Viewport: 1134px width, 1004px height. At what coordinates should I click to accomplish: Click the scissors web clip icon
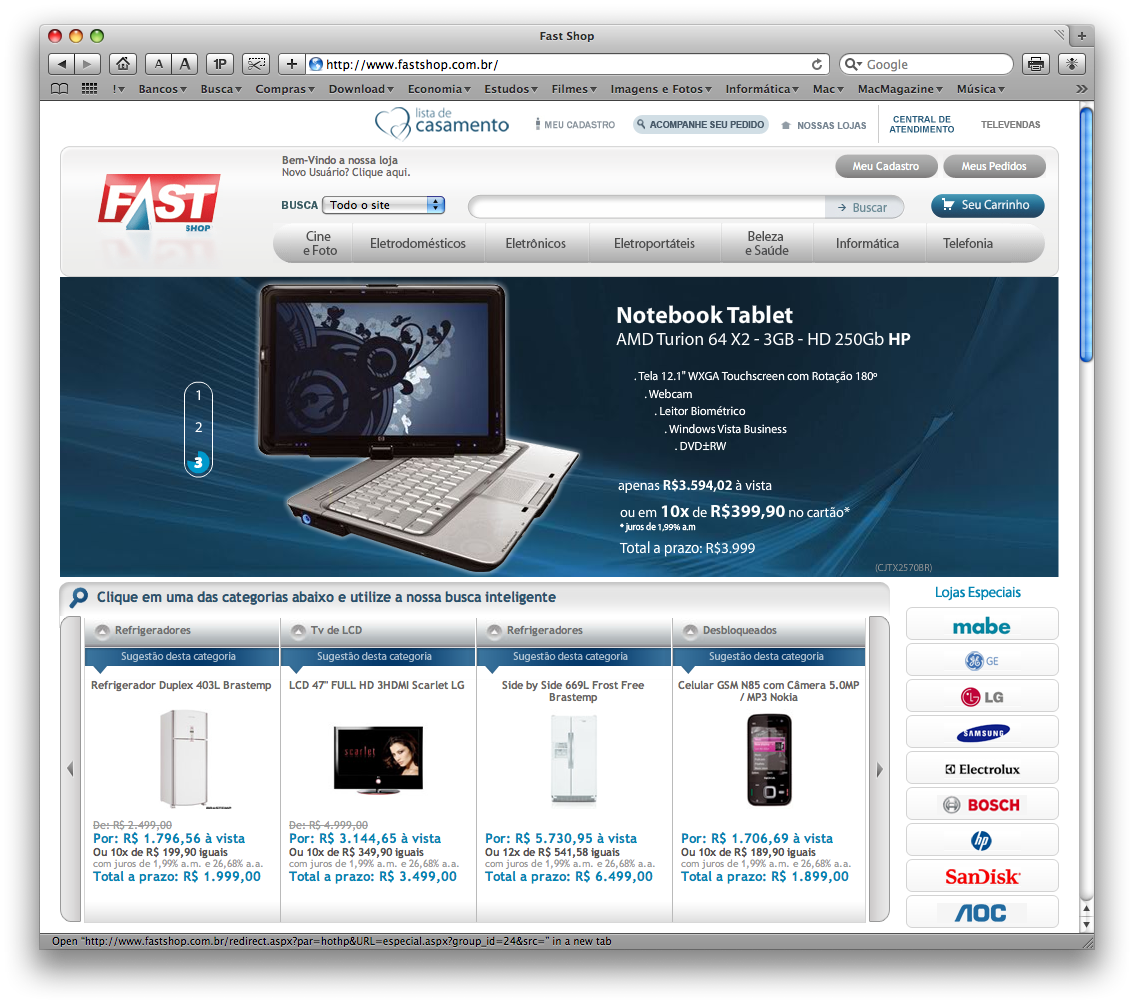(257, 64)
